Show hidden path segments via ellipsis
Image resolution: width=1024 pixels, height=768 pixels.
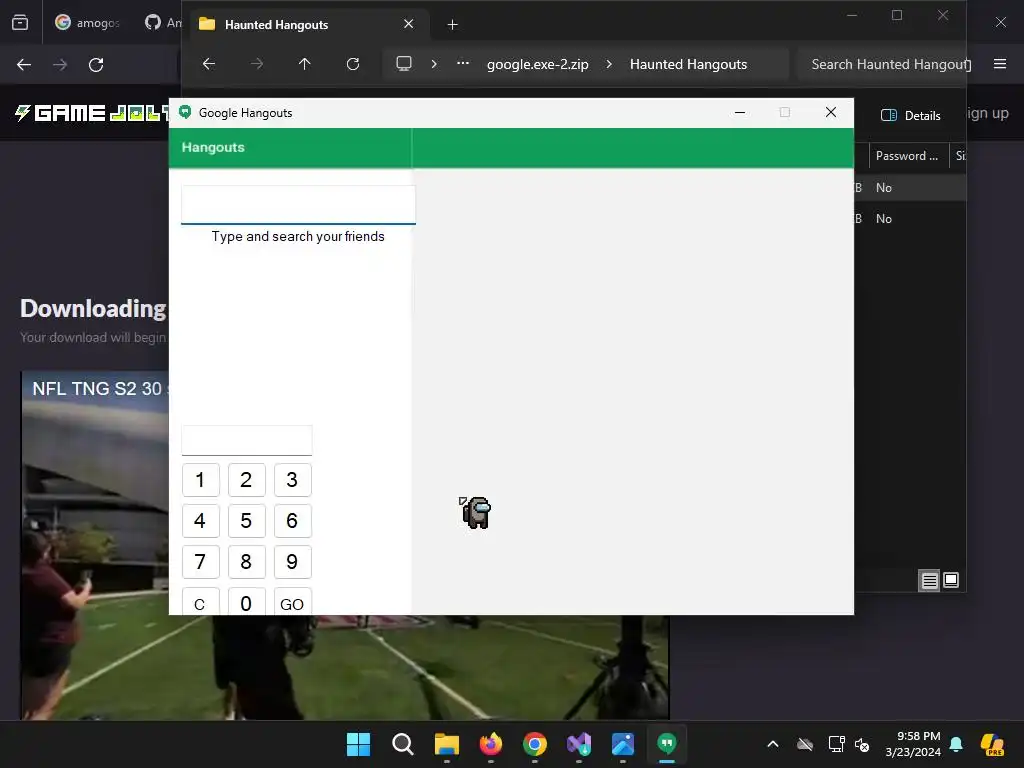[463, 63]
